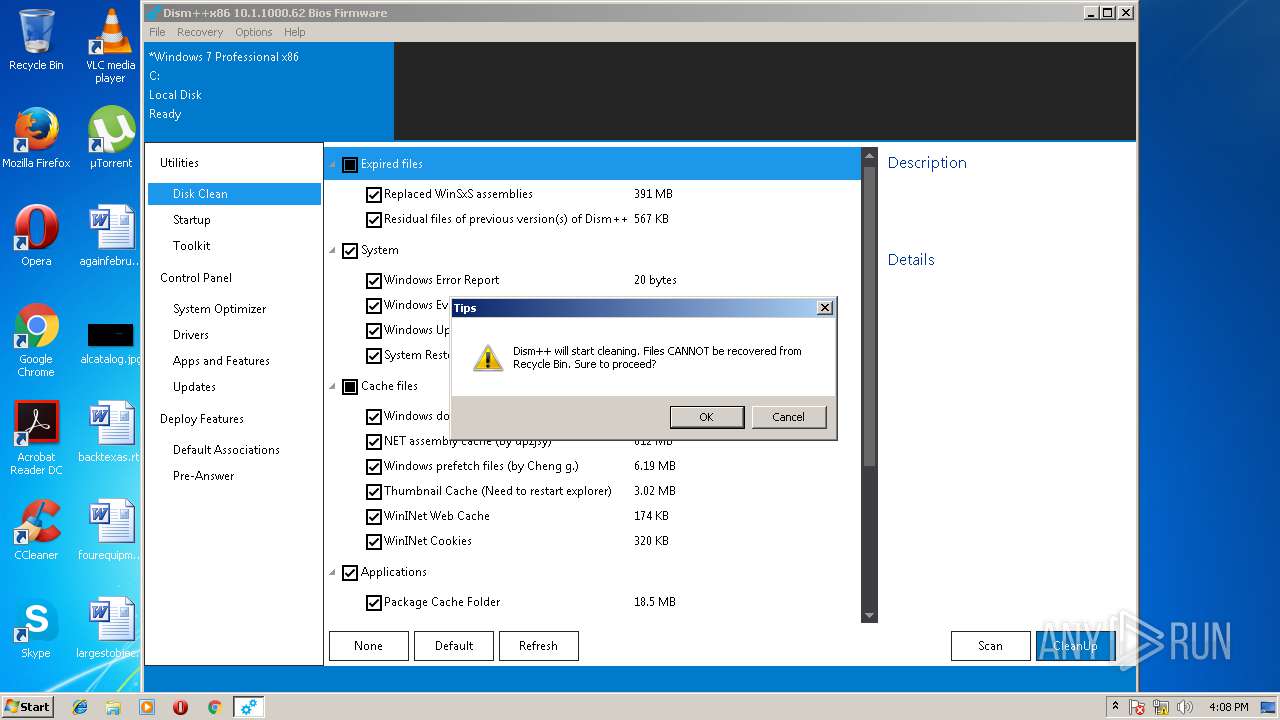Toggle the System group checkbox

click(350, 251)
